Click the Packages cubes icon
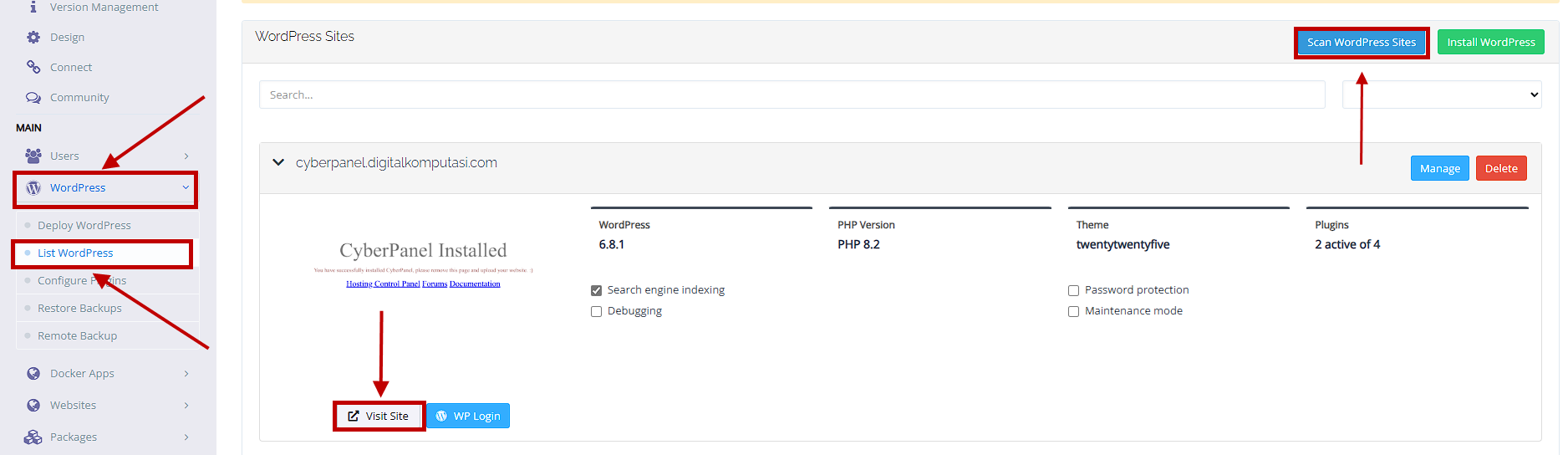Image resolution: width=1568 pixels, height=455 pixels. point(33,437)
